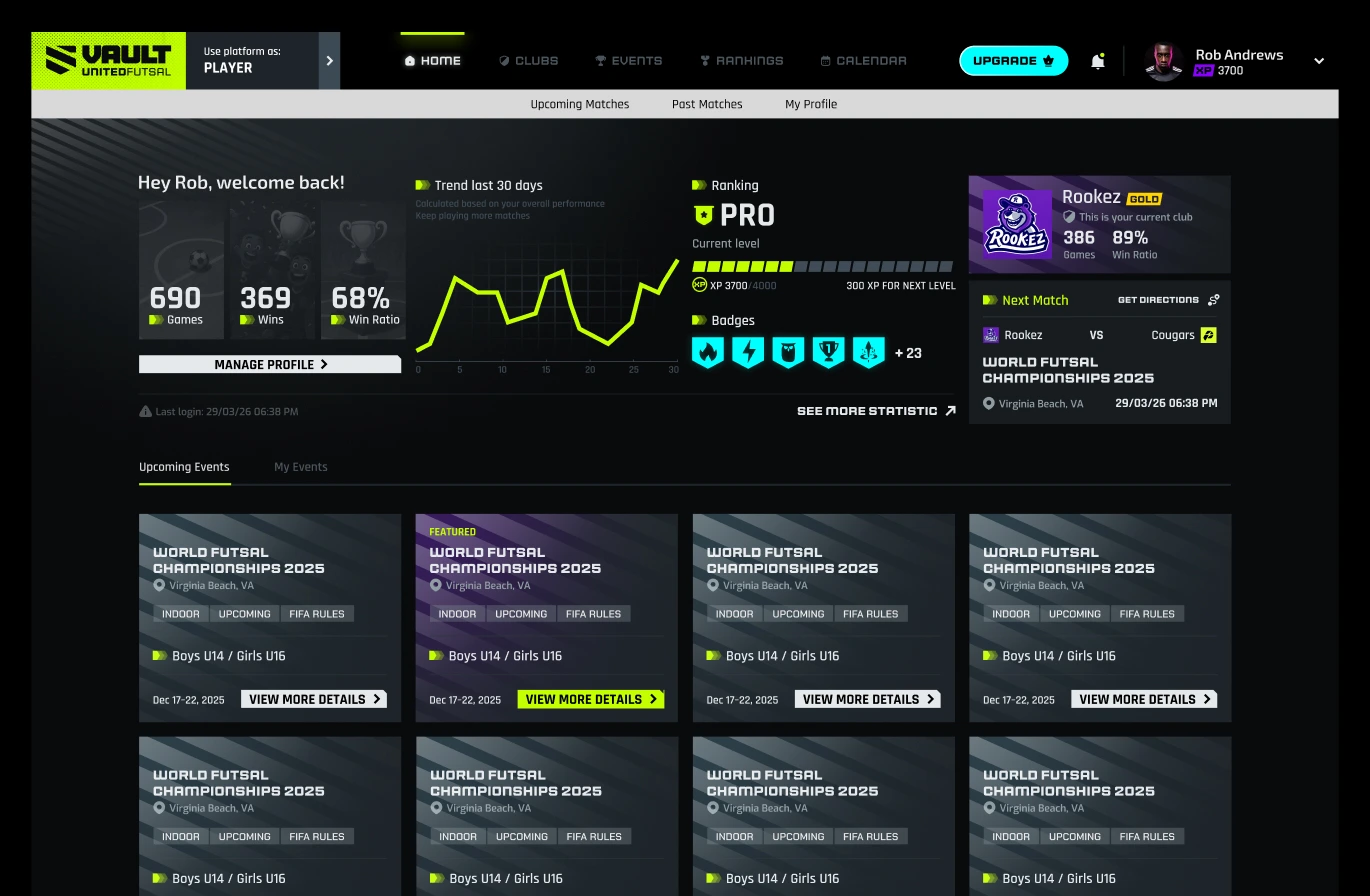
Task: Click the flame badge icon
Action: click(708, 352)
